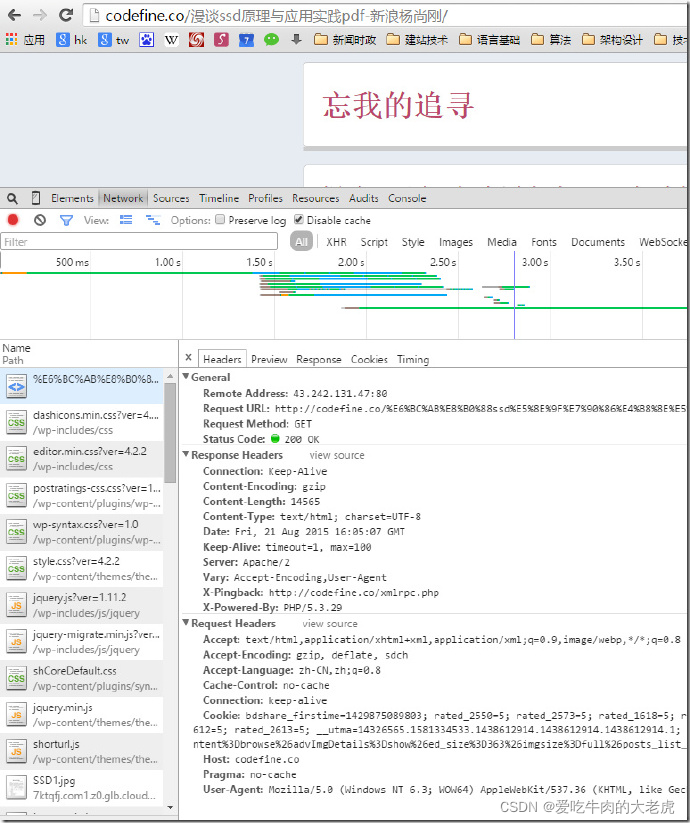Open the Baidu paw bookmark
The width and height of the screenshot is (690, 823).
(x=146, y=39)
